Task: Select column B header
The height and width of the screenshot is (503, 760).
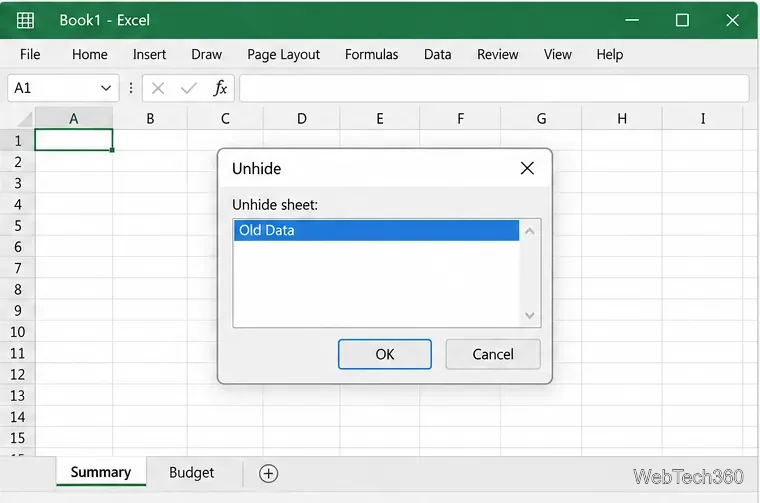Action: click(x=150, y=119)
